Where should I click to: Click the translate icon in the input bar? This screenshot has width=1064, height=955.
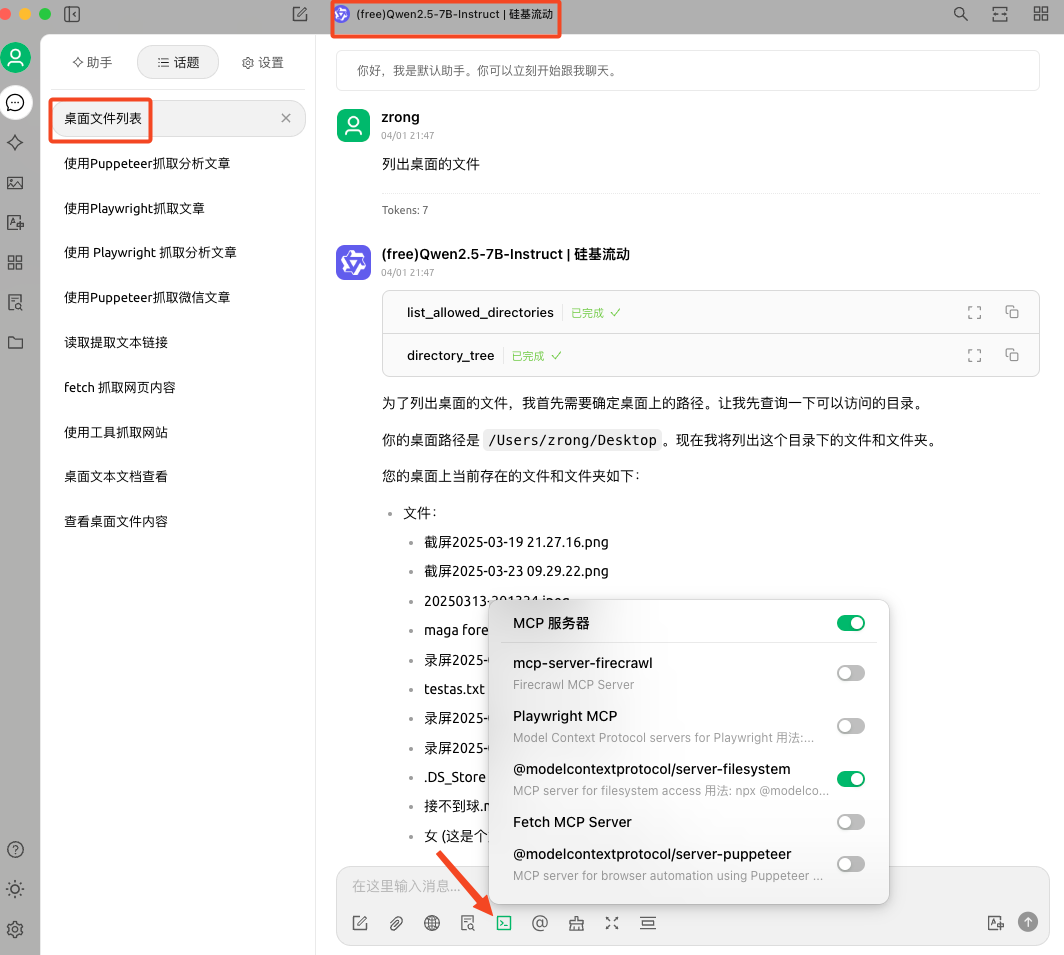(x=995, y=923)
